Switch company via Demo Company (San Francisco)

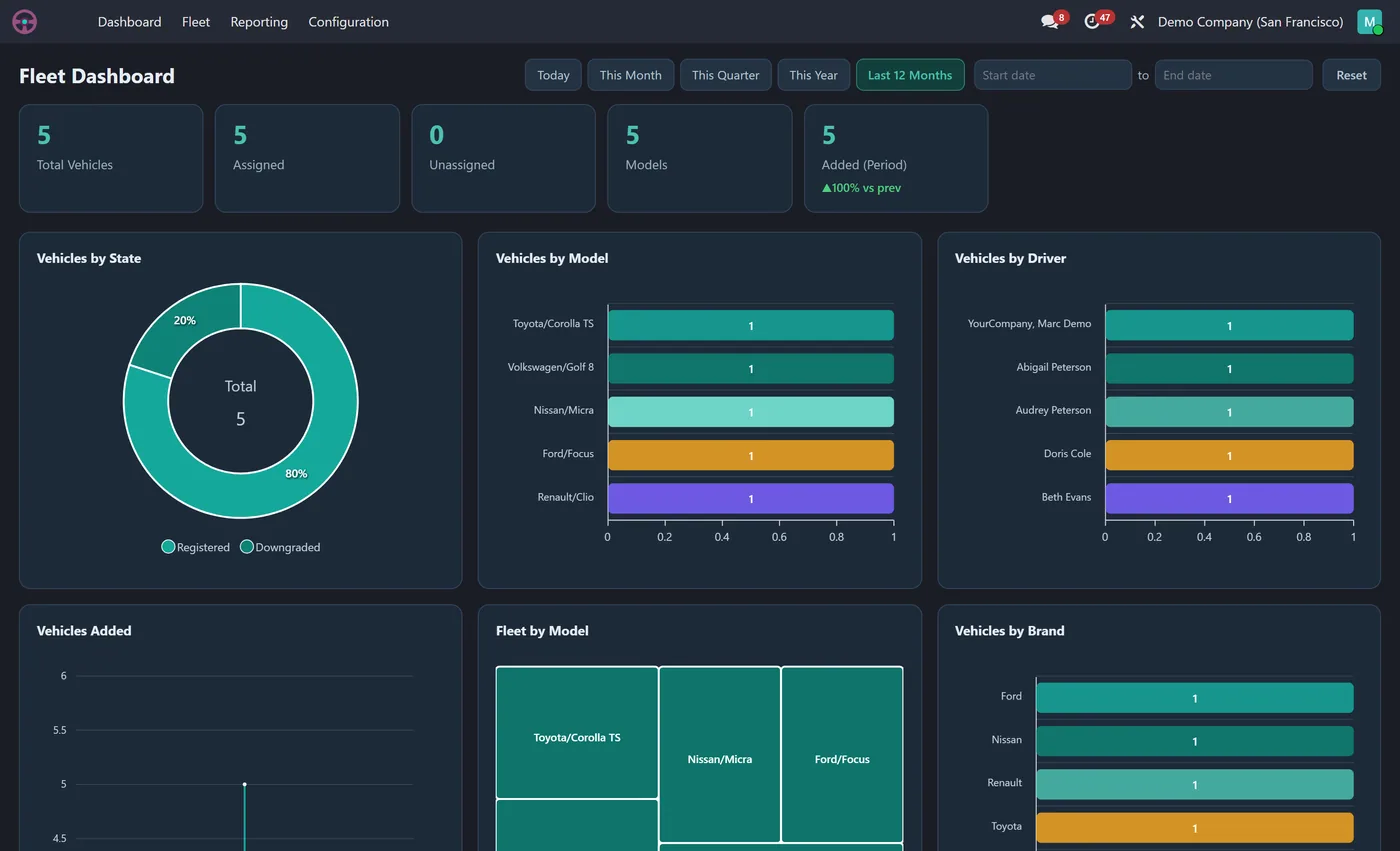pos(1250,22)
